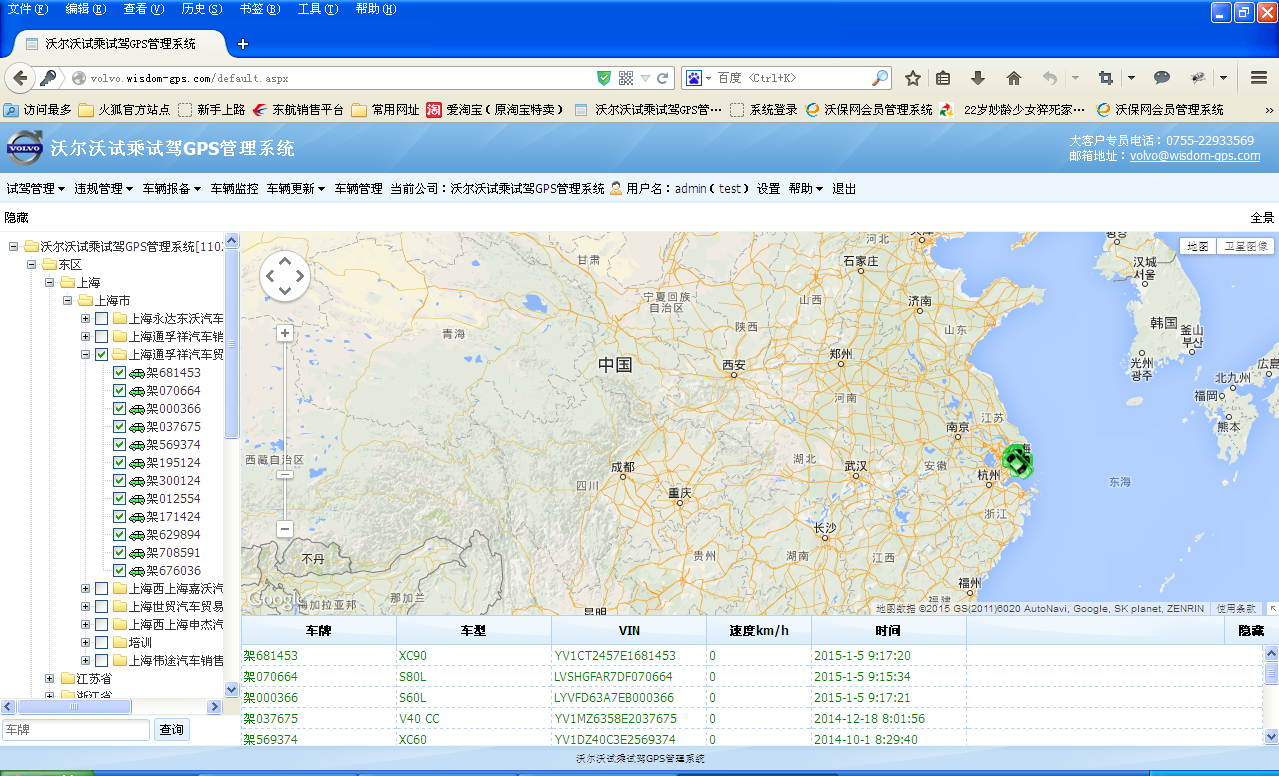Click the 查询 search button

point(172,730)
